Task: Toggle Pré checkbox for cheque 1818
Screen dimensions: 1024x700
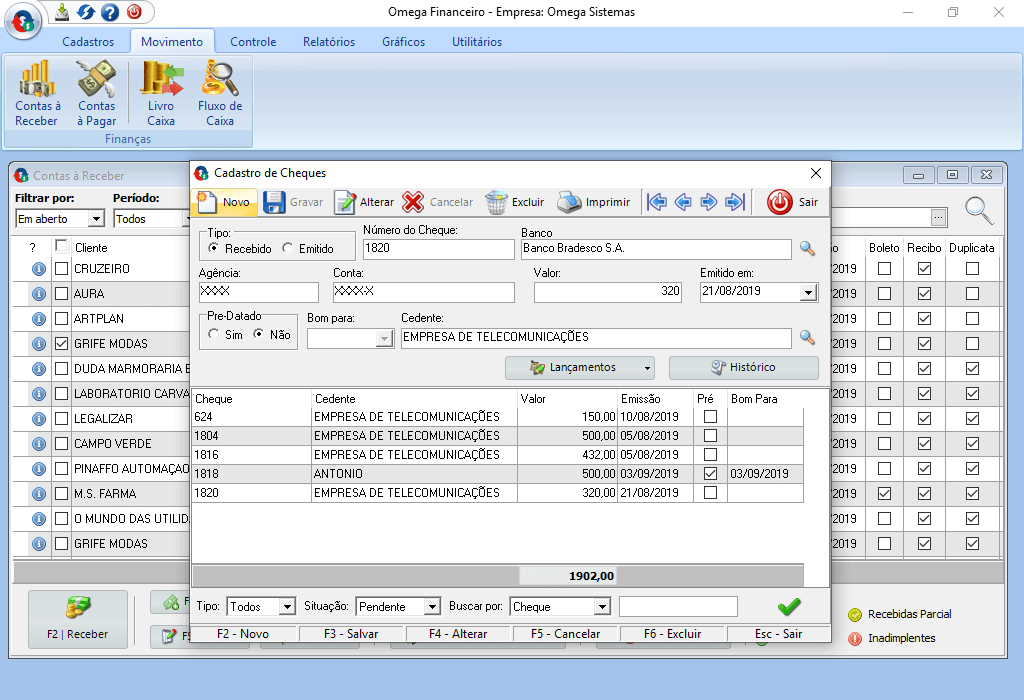Action: click(x=710, y=474)
